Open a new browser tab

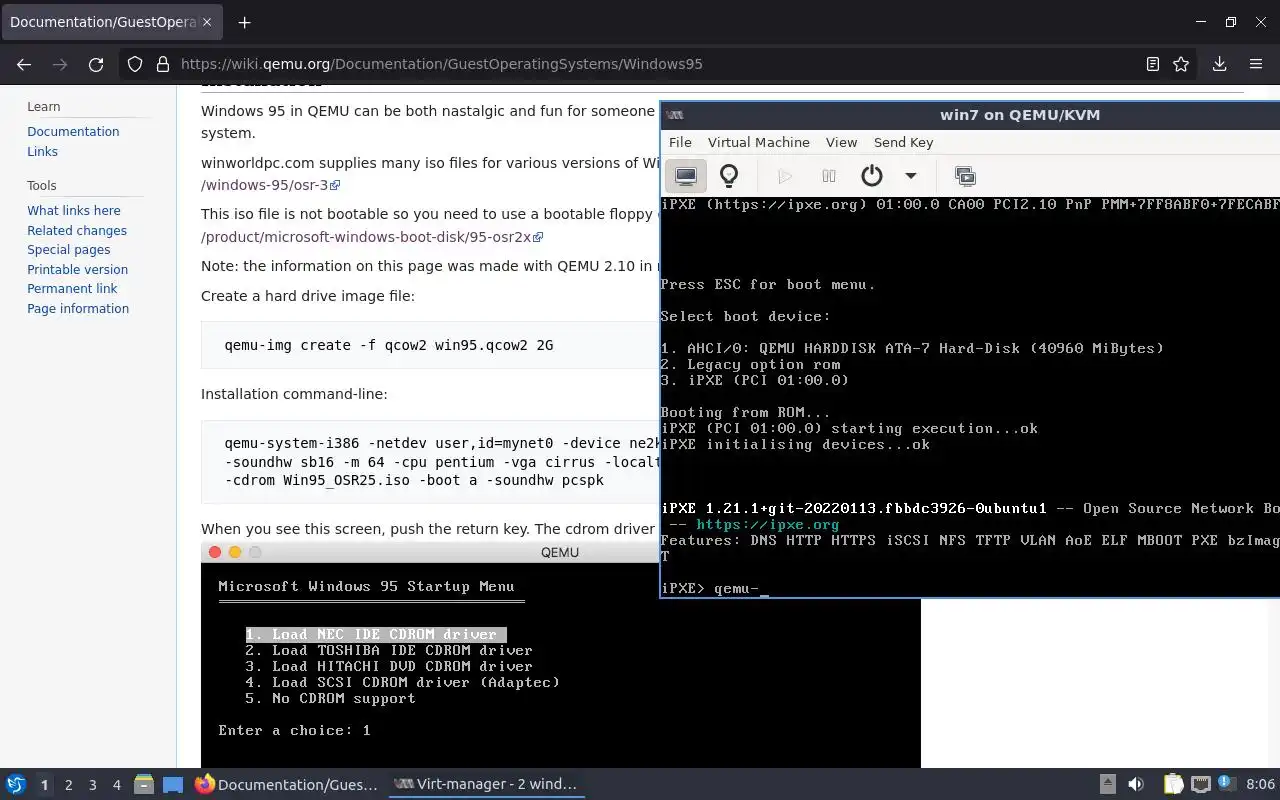click(x=244, y=22)
